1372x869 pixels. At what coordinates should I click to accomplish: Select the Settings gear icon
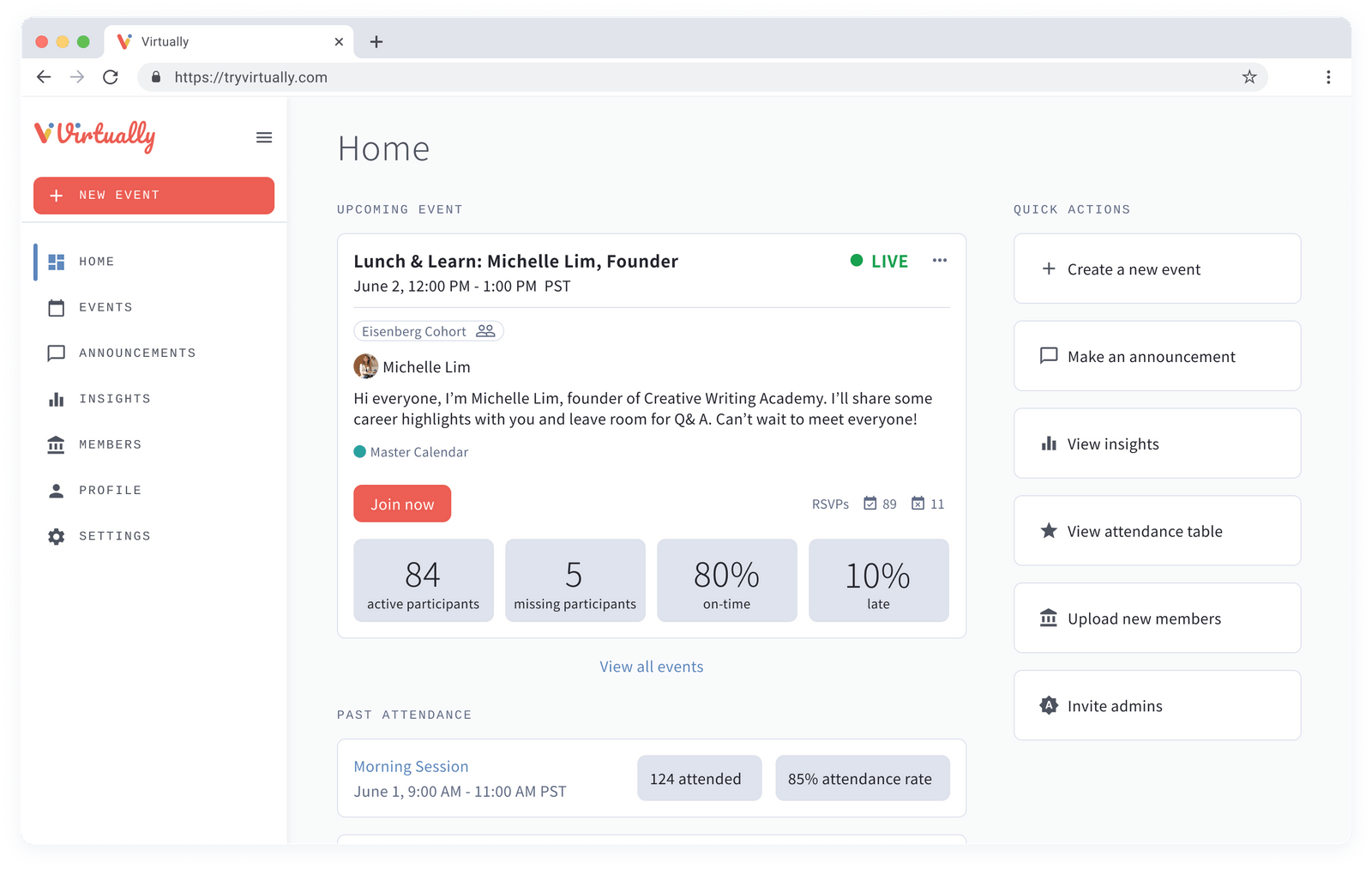[x=57, y=535]
